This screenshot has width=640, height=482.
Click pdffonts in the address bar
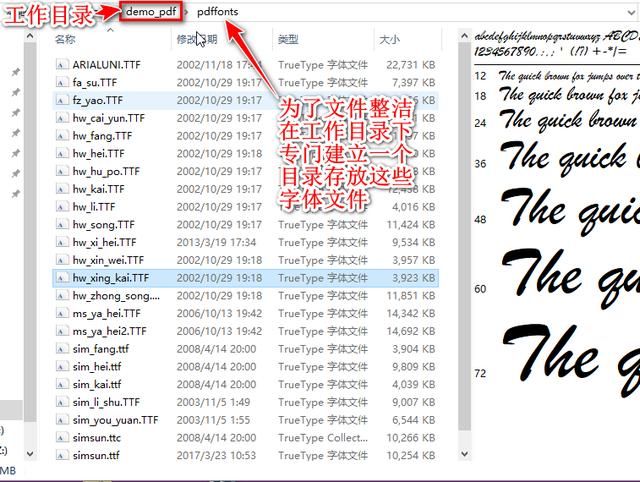[218, 12]
